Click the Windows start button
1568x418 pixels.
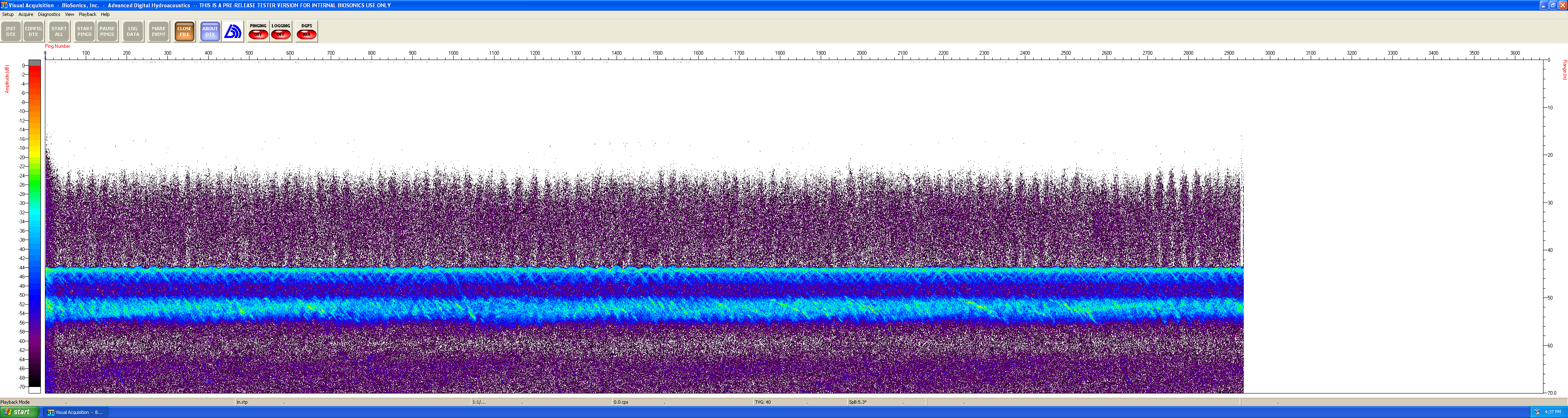click(x=20, y=413)
